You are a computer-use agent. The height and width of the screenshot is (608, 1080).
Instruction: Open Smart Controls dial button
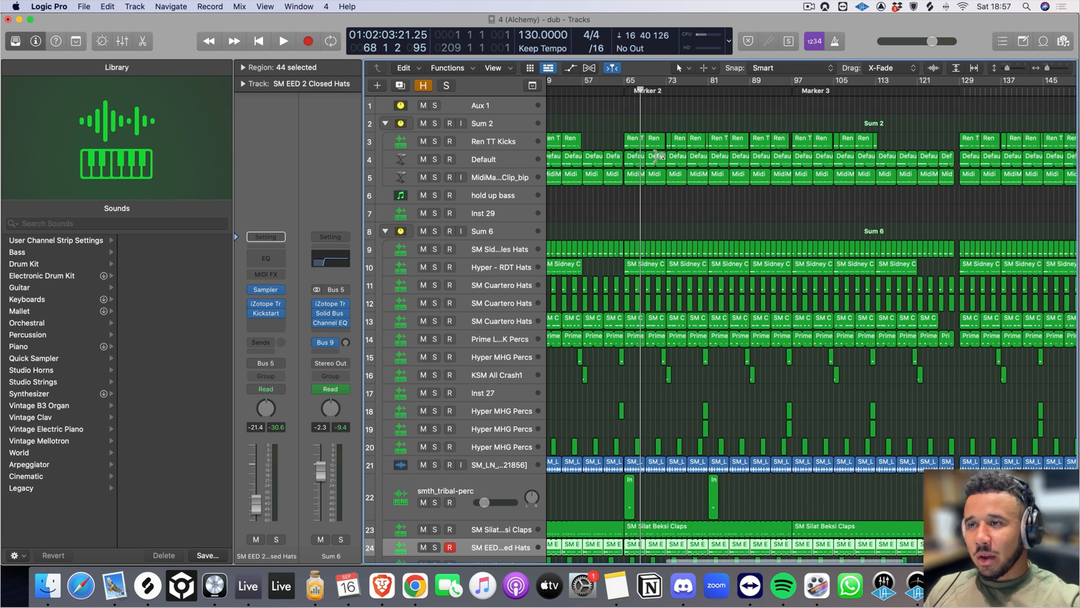pos(101,41)
